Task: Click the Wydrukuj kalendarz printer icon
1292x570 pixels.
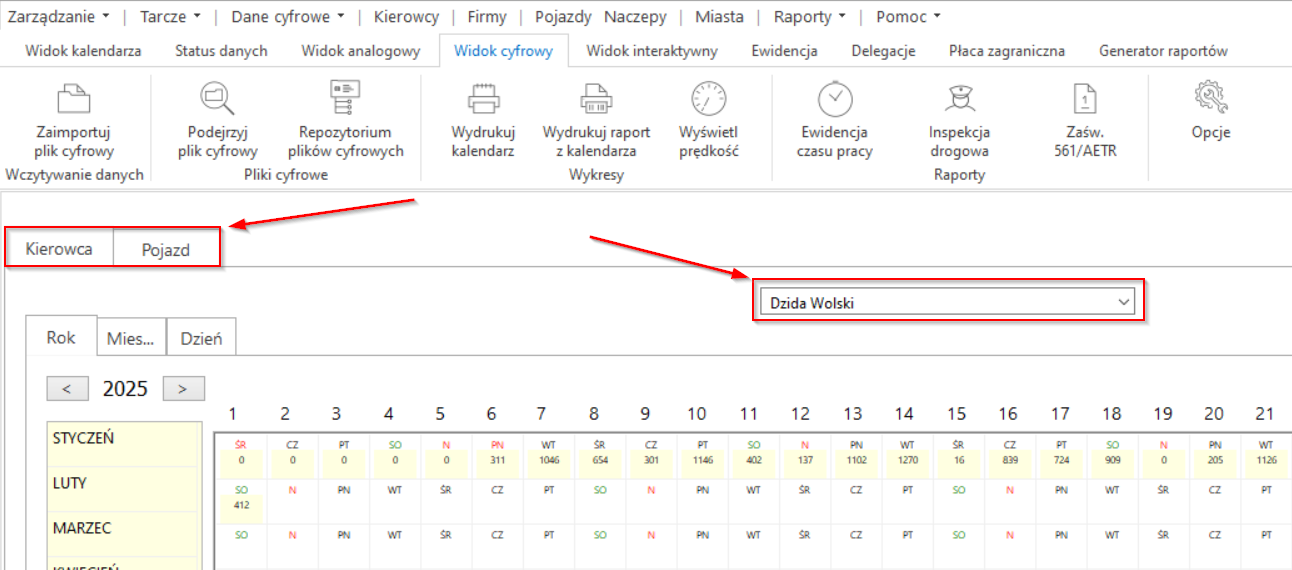Action: click(x=483, y=99)
